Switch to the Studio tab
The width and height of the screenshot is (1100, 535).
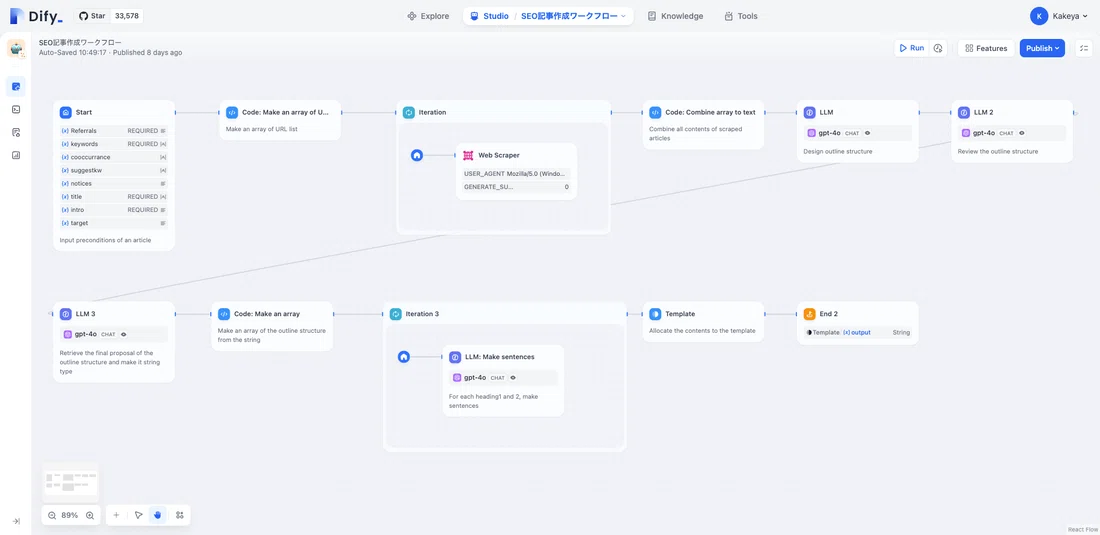pos(489,16)
